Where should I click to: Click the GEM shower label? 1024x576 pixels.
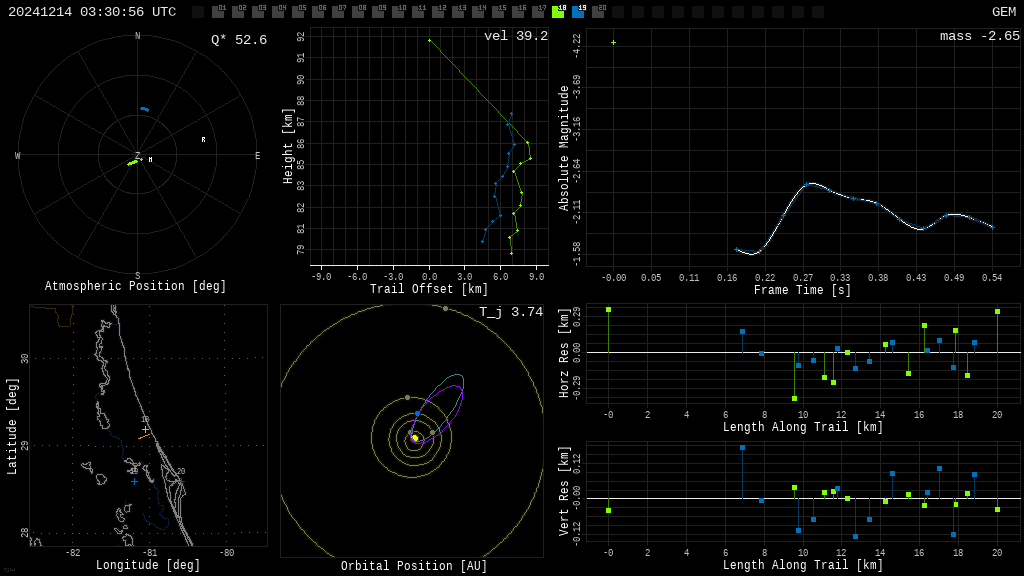(x=1003, y=12)
